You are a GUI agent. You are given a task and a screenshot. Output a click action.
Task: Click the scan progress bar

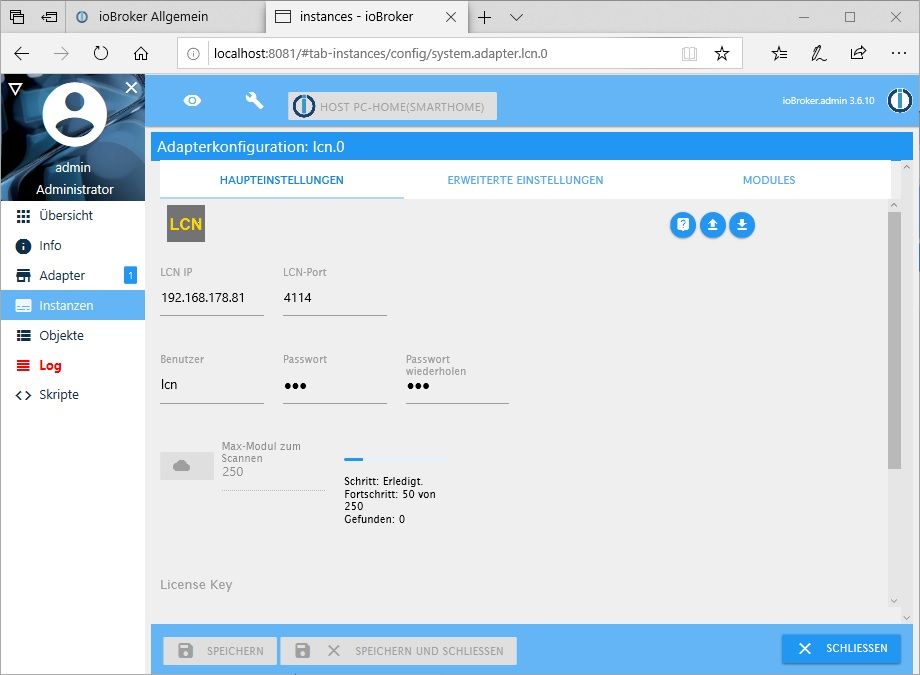click(395, 459)
